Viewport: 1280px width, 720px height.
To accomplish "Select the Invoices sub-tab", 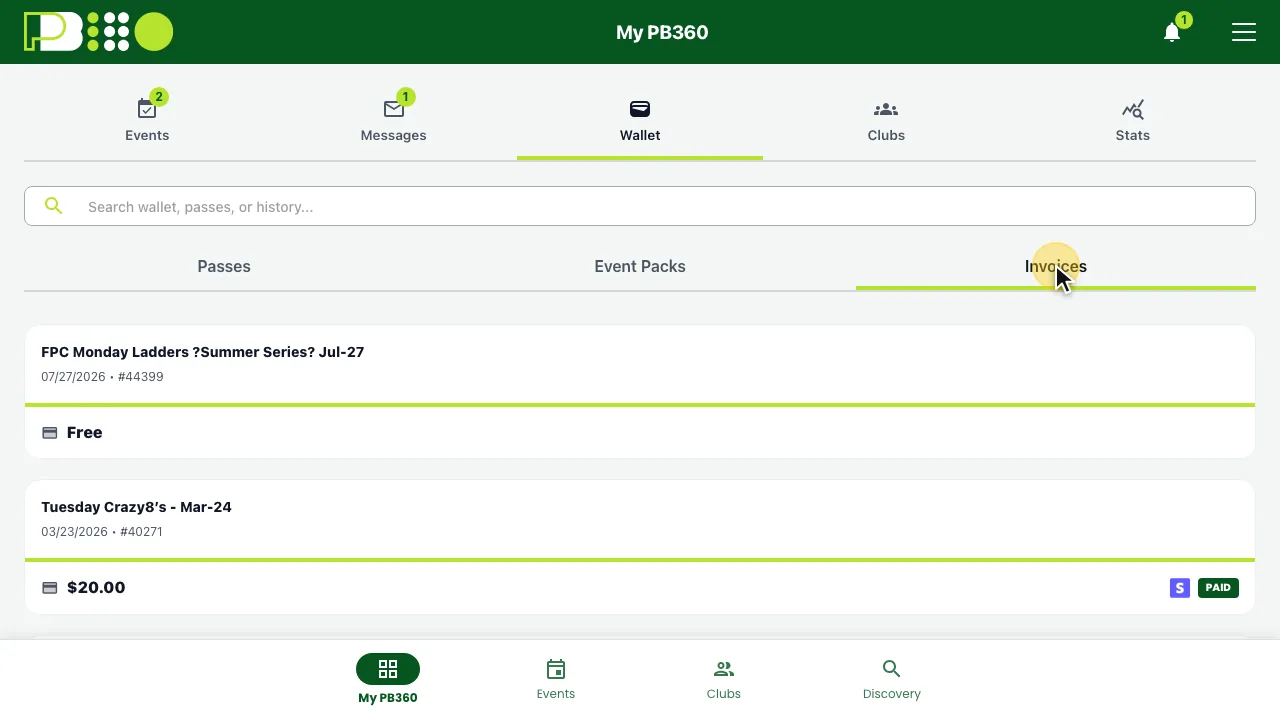I will [1056, 266].
